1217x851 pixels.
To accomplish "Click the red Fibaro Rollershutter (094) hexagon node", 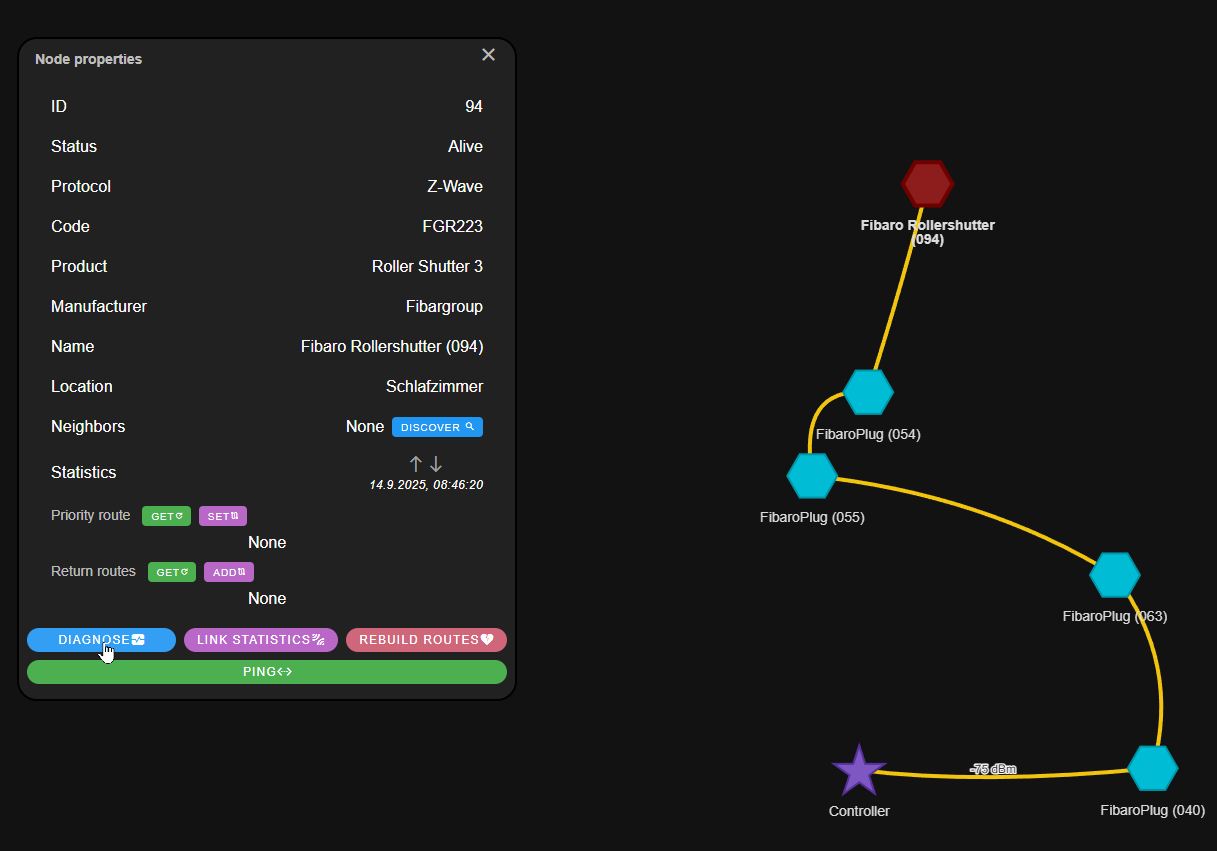I will point(927,184).
